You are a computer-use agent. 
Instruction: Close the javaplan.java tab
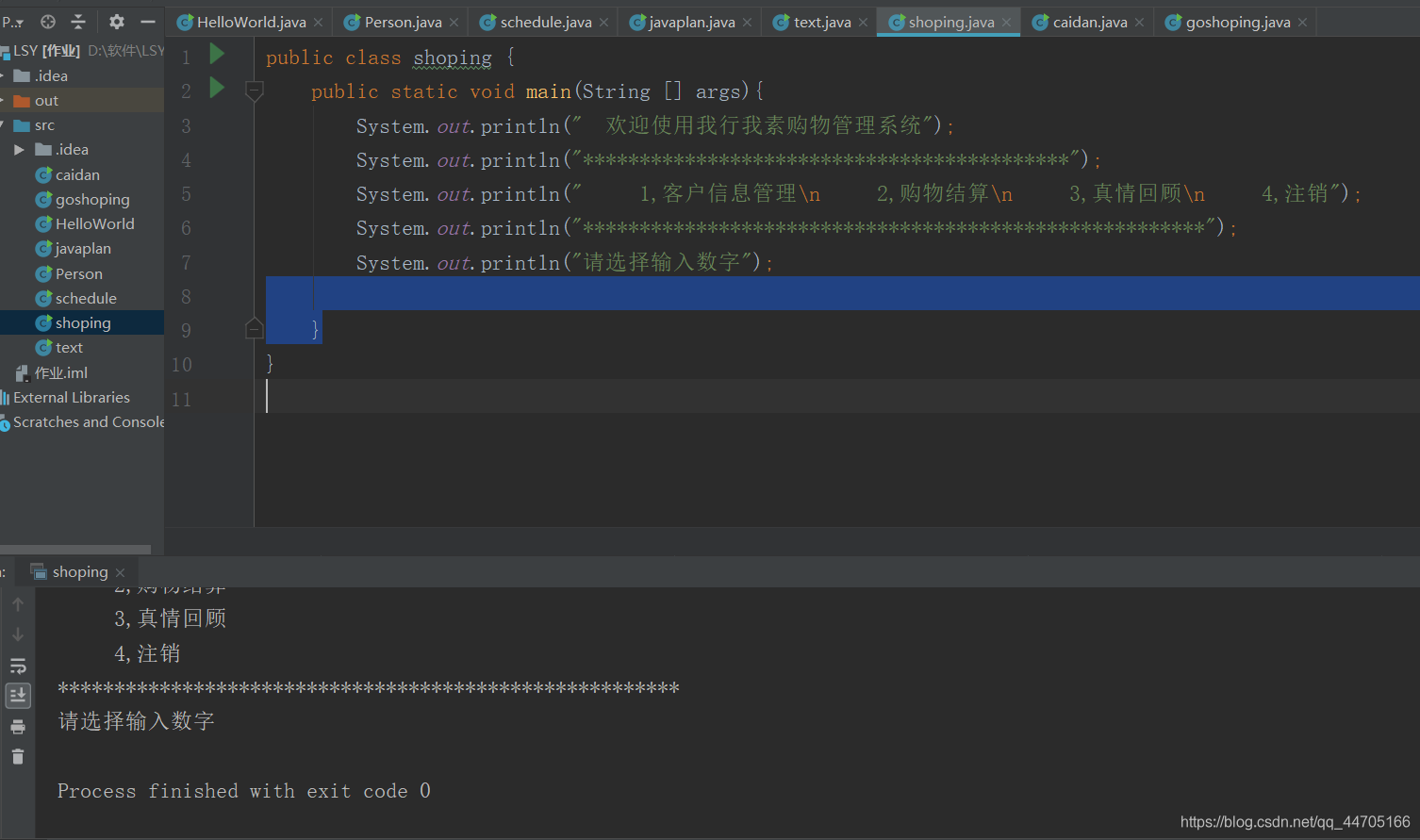(x=748, y=23)
